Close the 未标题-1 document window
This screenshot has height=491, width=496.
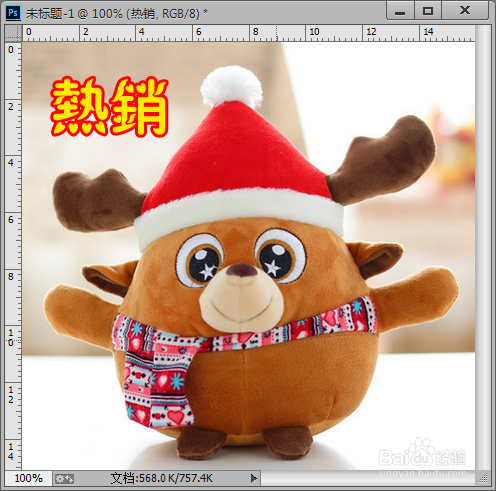pyautogui.click(x=465, y=11)
